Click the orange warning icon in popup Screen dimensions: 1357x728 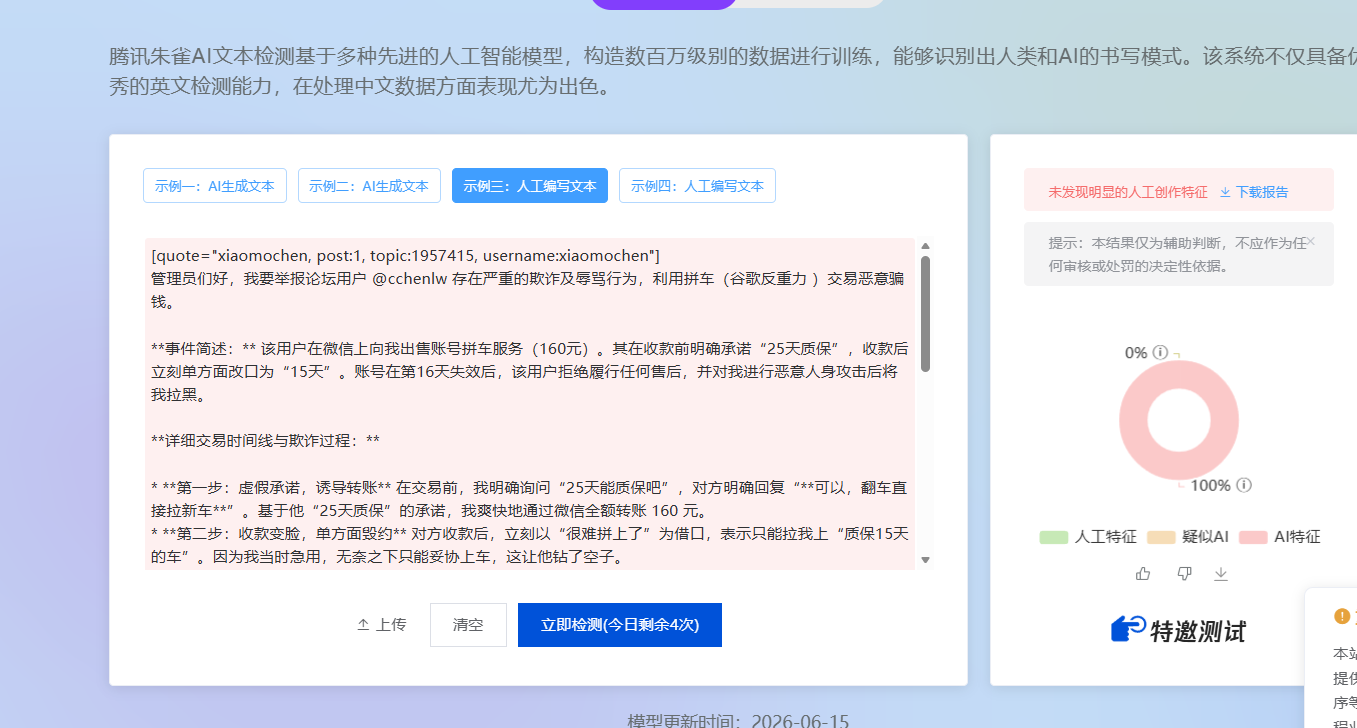[1342, 616]
